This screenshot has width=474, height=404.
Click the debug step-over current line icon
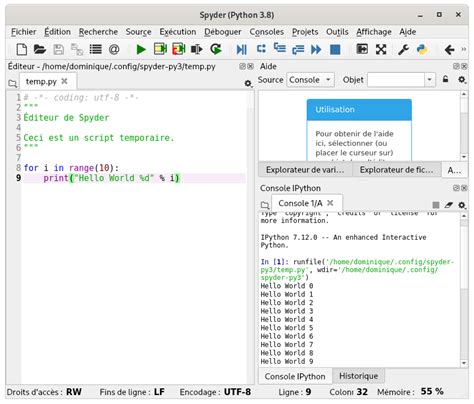(x=261, y=49)
